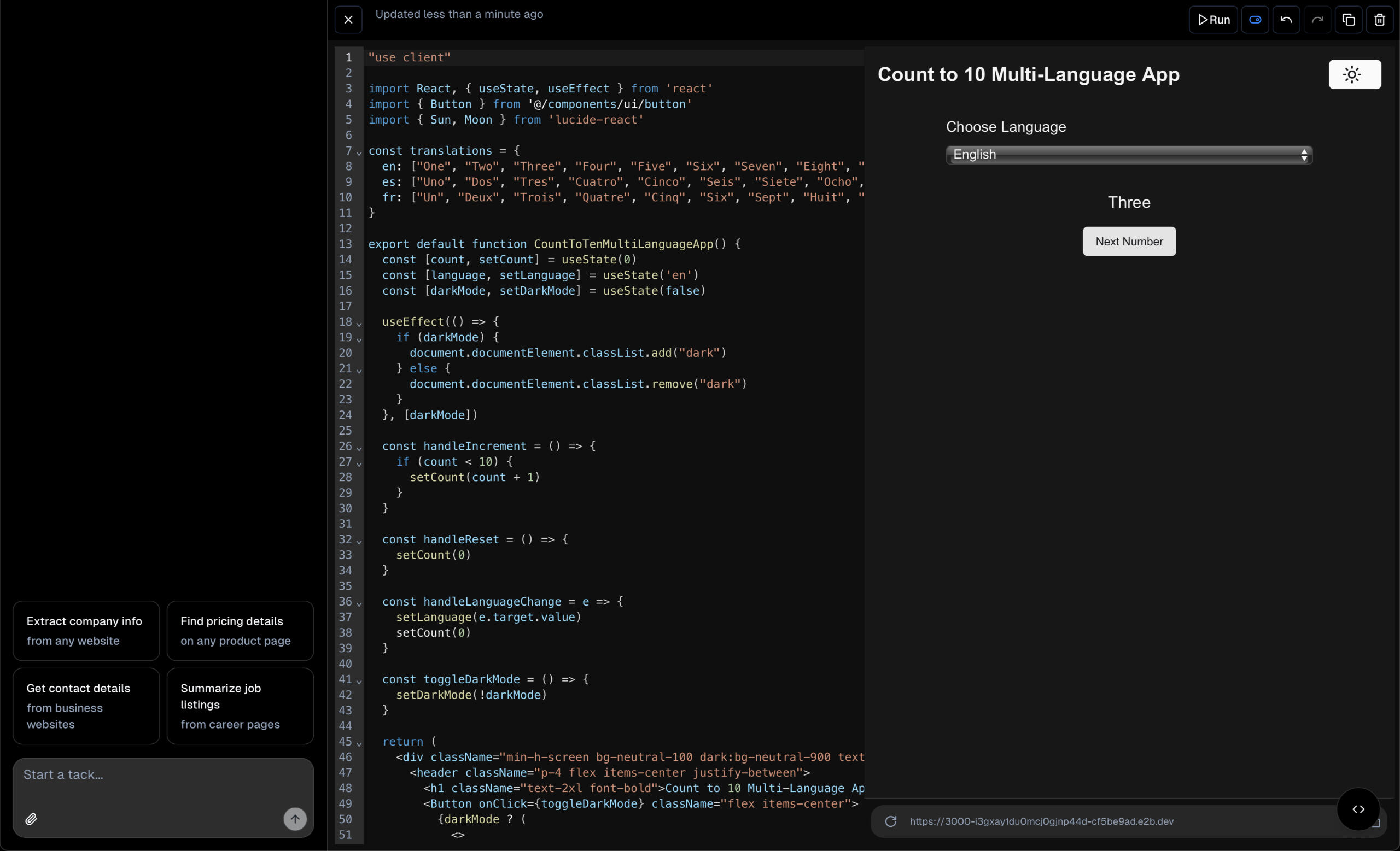This screenshot has height=851, width=1400.
Task: Click the send arrow button
Action: coord(295,819)
